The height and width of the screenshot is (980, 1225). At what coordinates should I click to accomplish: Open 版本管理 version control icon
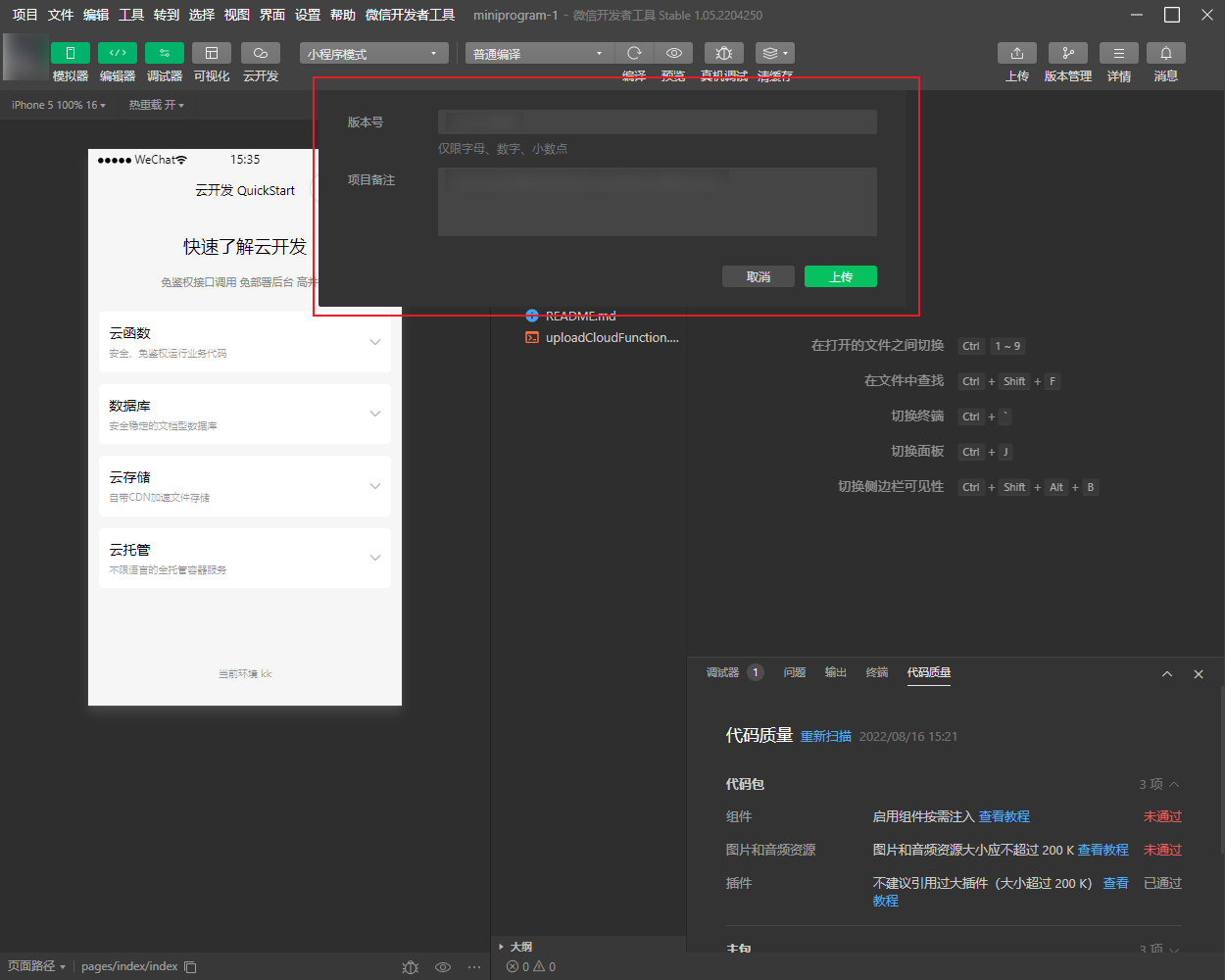click(1068, 53)
